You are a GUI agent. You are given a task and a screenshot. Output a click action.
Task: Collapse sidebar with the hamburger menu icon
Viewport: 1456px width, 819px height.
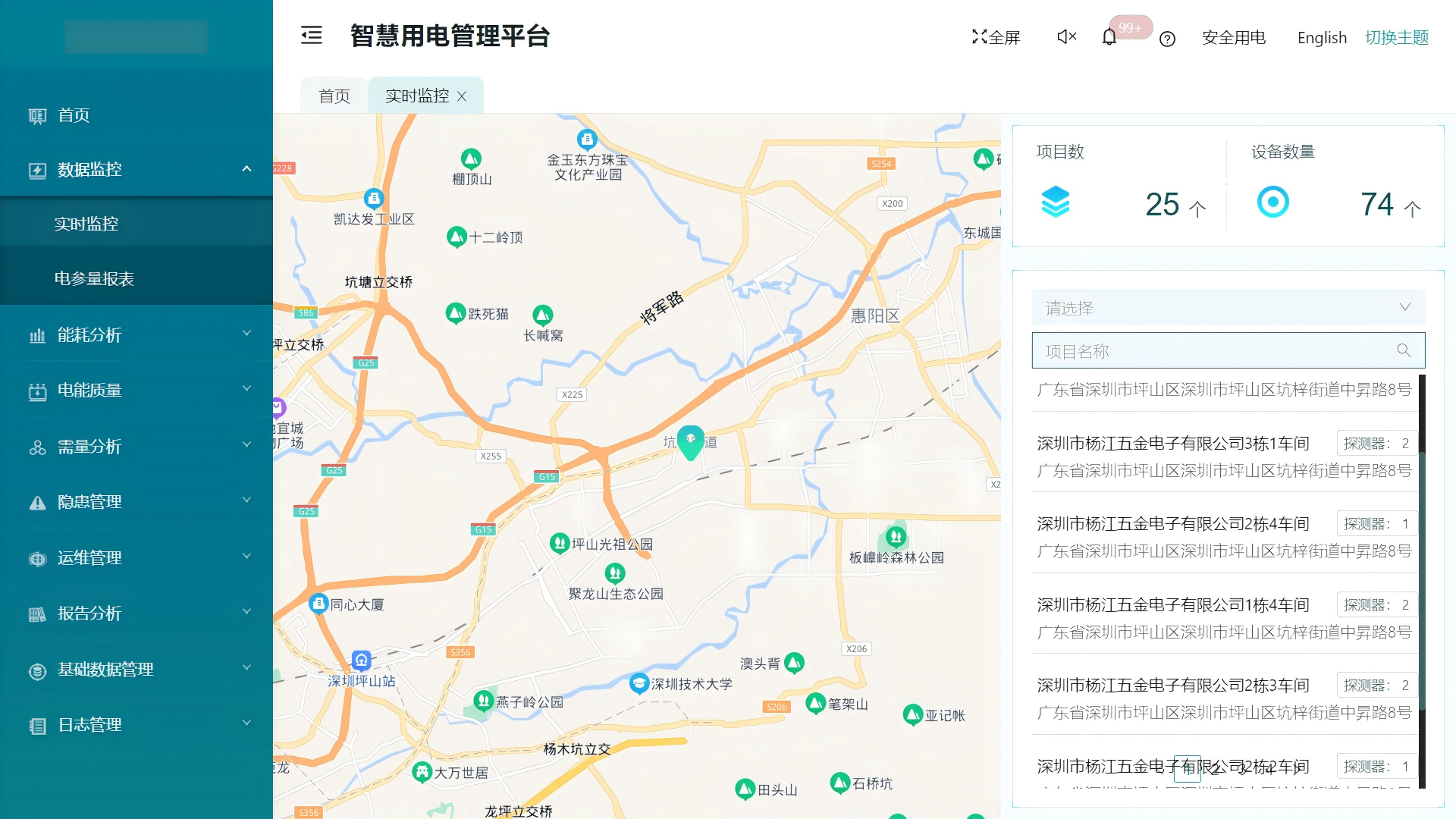[x=312, y=36]
